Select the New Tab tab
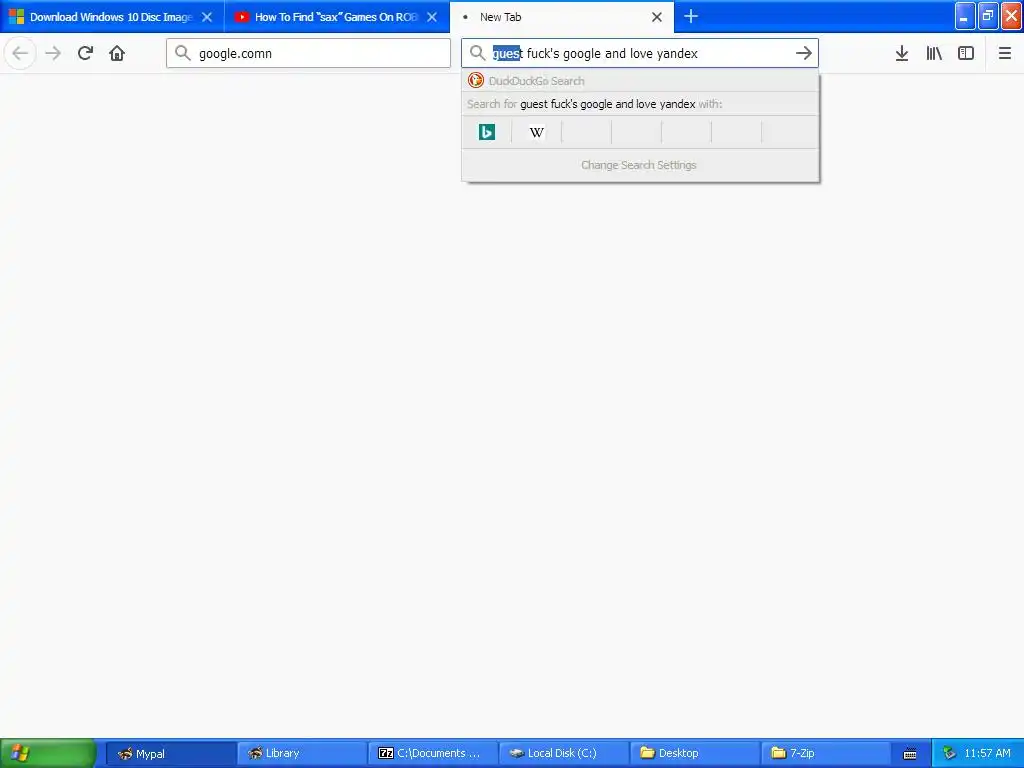The image size is (1024, 768). (x=562, y=17)
